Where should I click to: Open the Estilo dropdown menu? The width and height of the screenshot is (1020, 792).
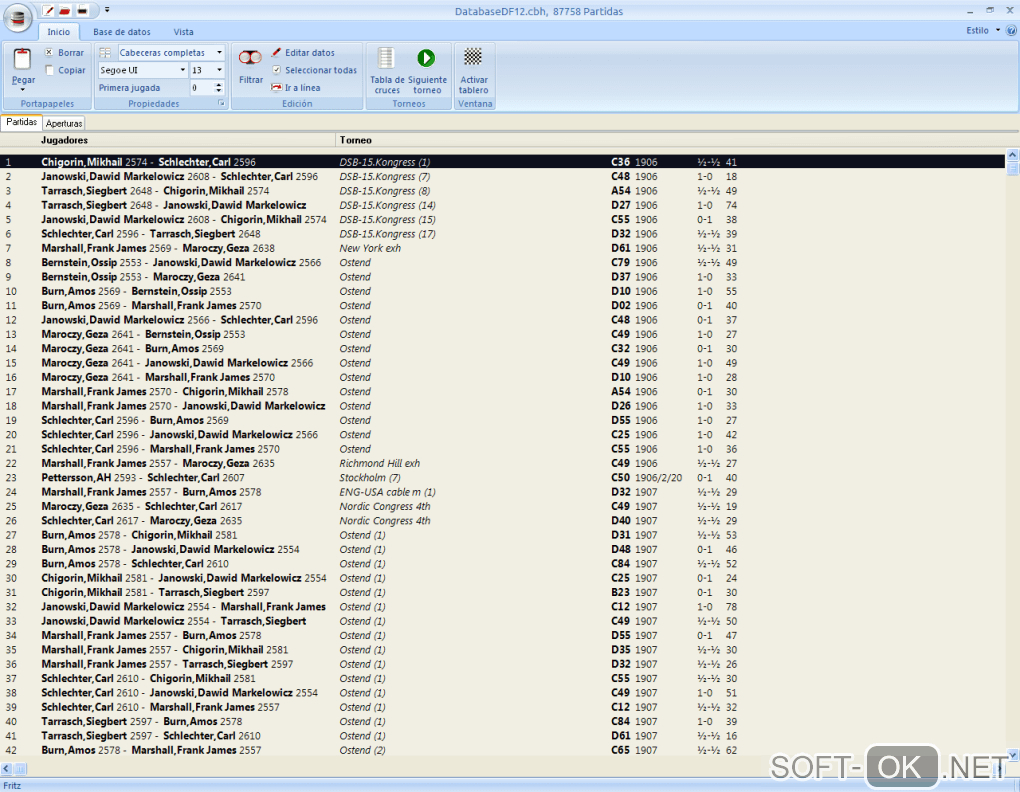pyautogui.click(x=983, y=31)
